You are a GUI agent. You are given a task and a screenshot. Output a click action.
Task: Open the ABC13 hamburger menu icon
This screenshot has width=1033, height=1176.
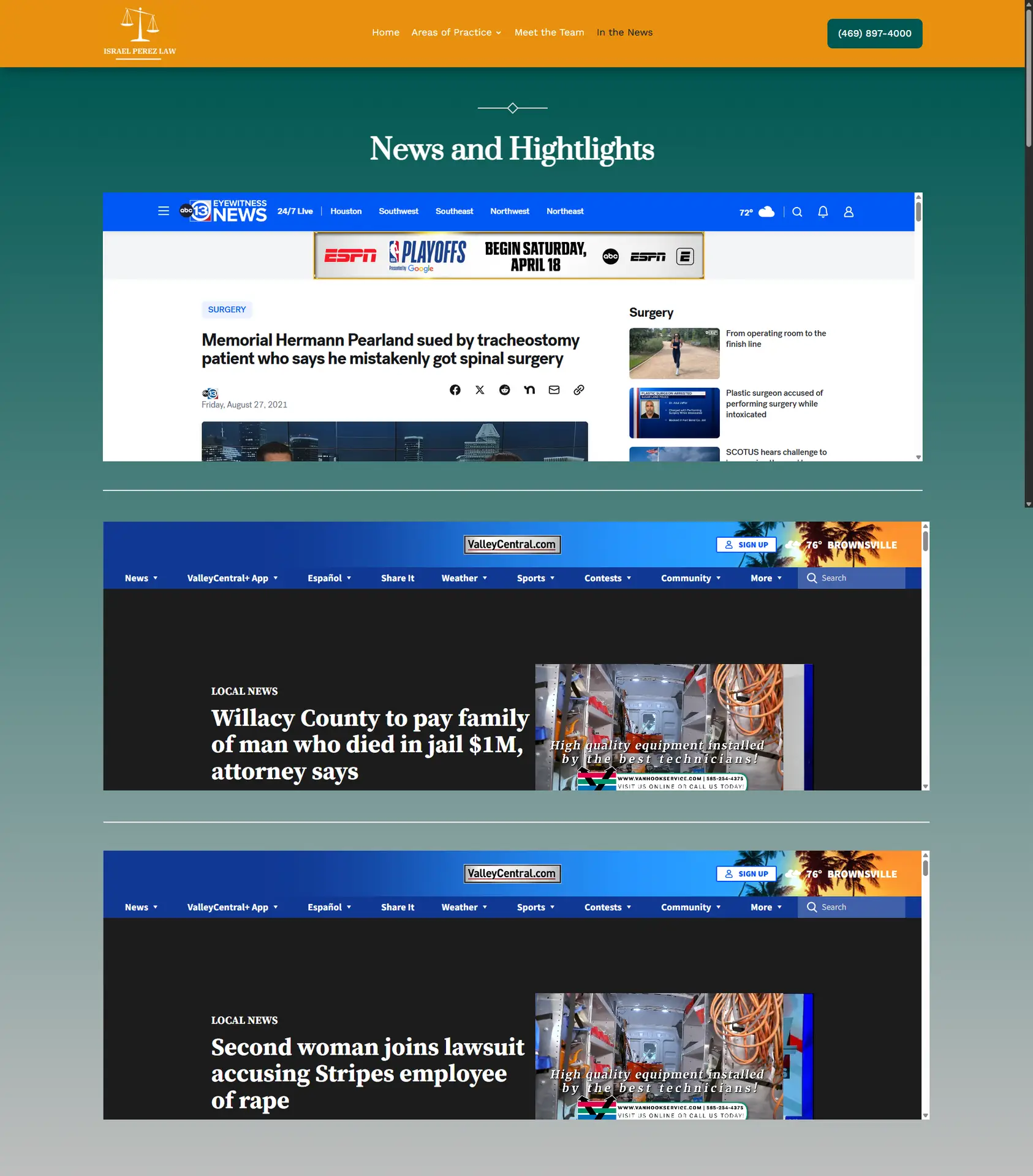tap(164, 211)
